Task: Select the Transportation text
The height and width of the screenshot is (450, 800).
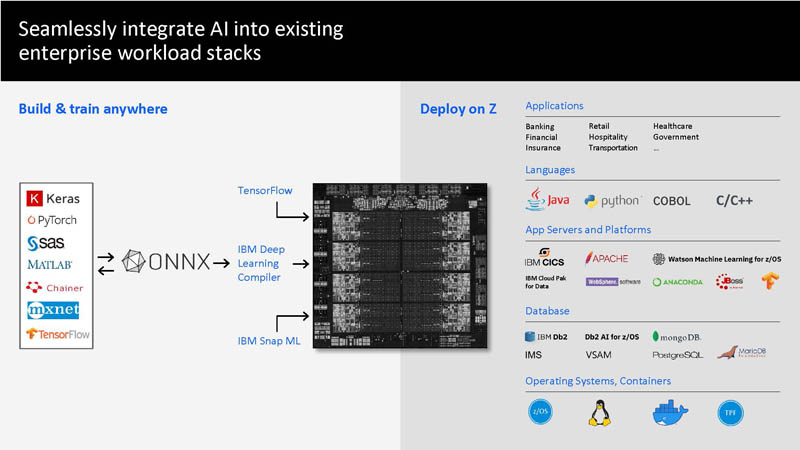Action: click(613, 148)
